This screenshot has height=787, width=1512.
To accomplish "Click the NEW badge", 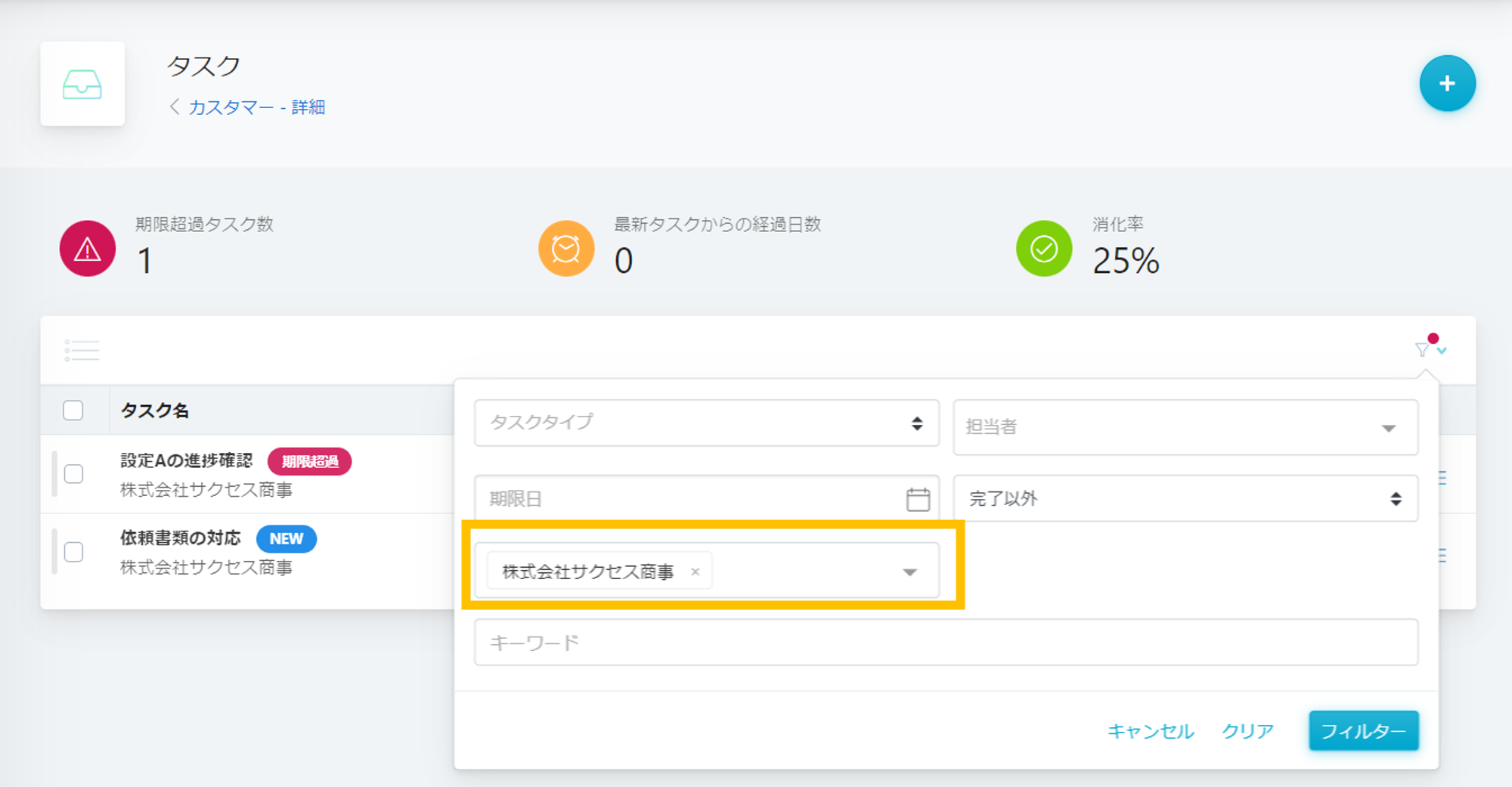I will [287, 539].
